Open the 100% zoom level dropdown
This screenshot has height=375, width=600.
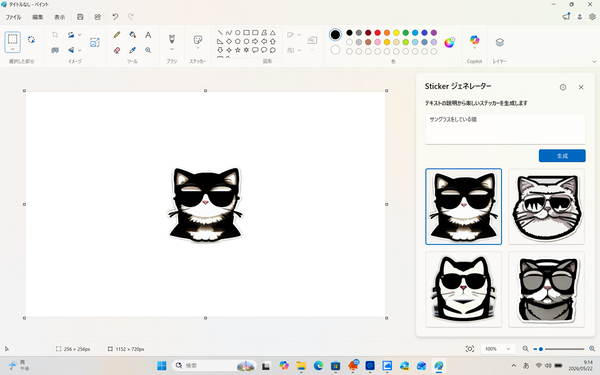coord(497,349)
